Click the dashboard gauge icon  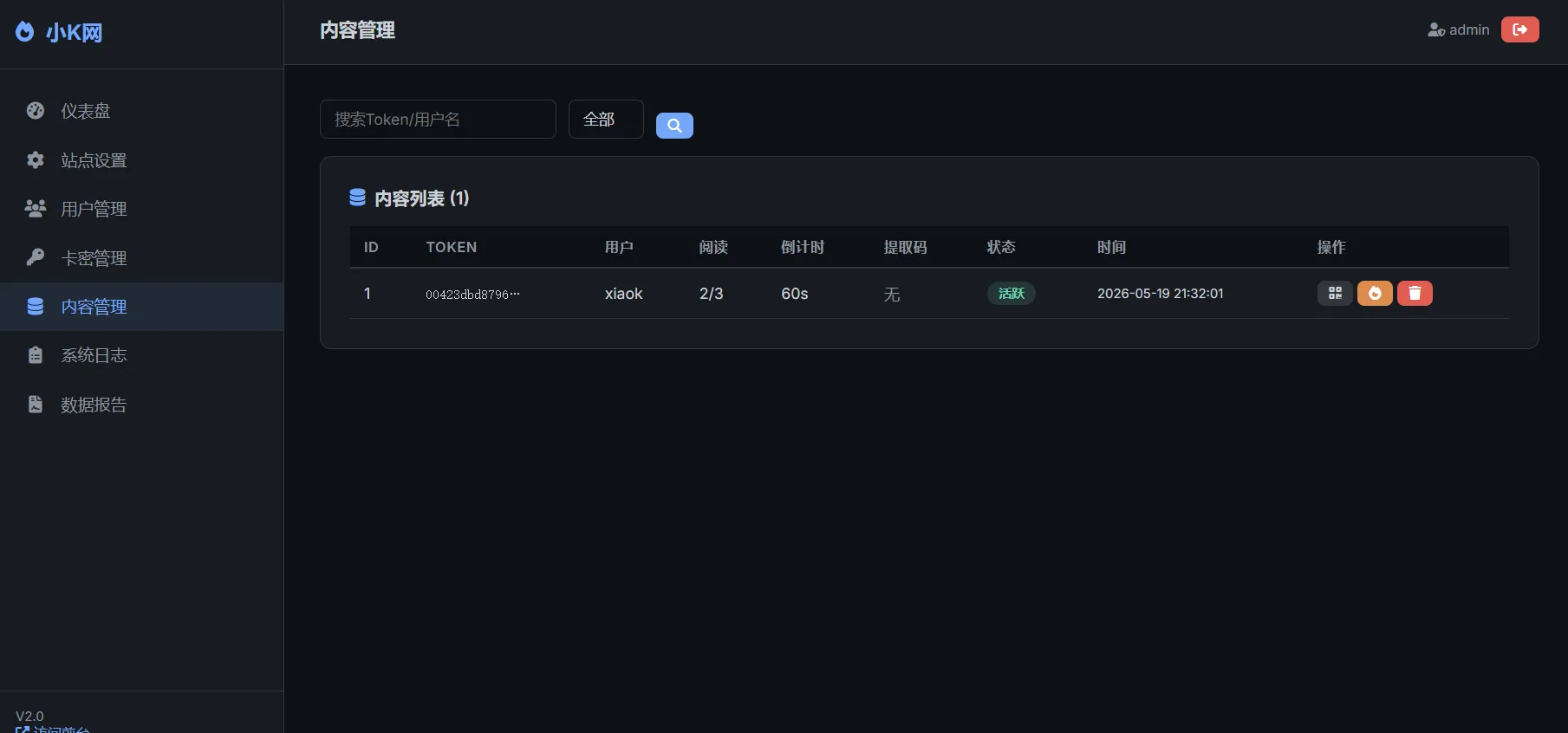point(36,110)
